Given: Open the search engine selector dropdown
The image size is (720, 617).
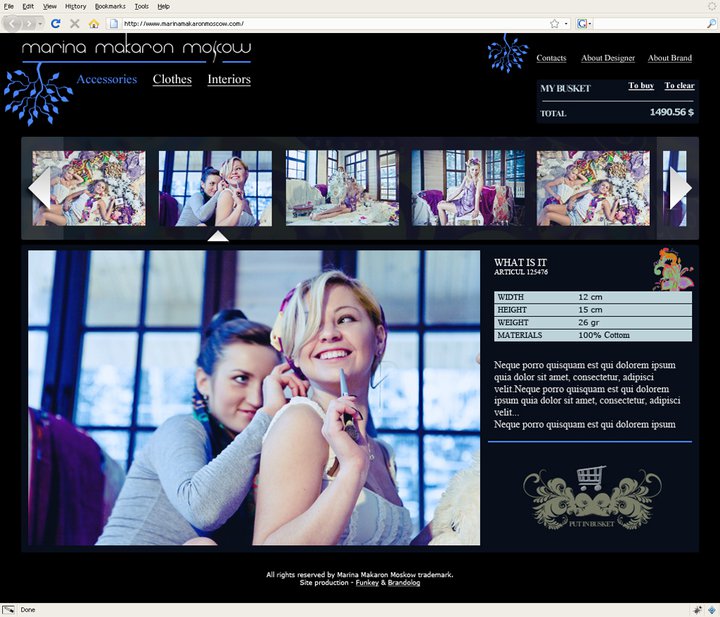Looking at the screenshot, I should point(584,23).
